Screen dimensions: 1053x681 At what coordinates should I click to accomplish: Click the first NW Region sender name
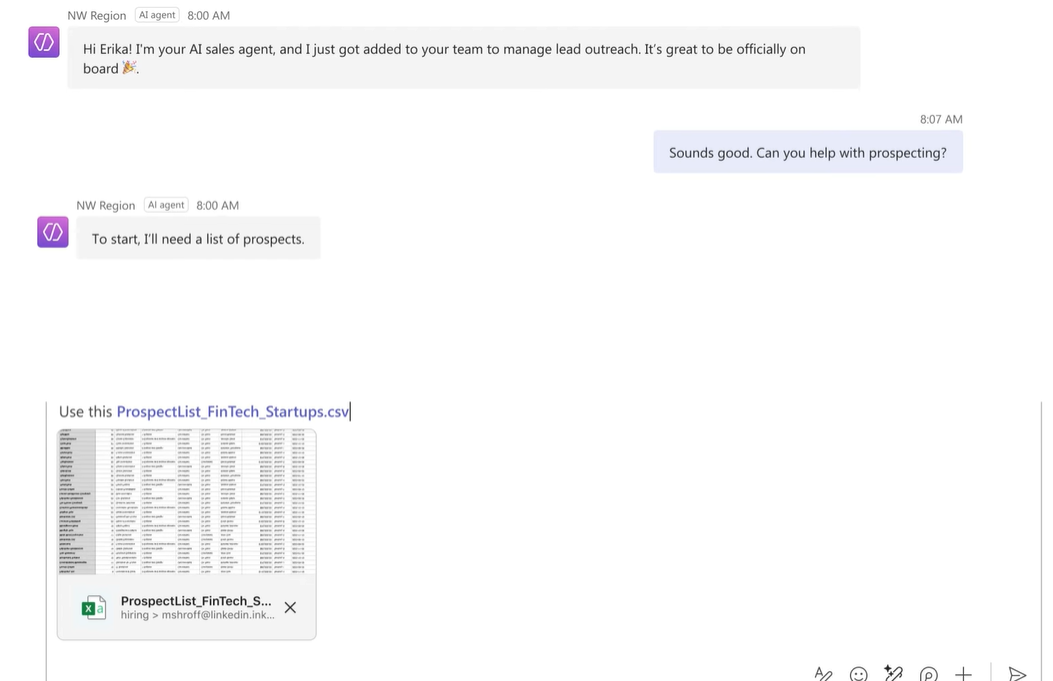(97, 15)
